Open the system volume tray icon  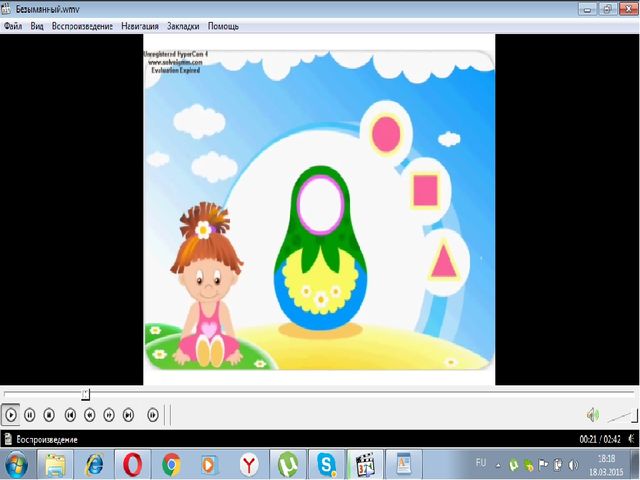(573, 464)
